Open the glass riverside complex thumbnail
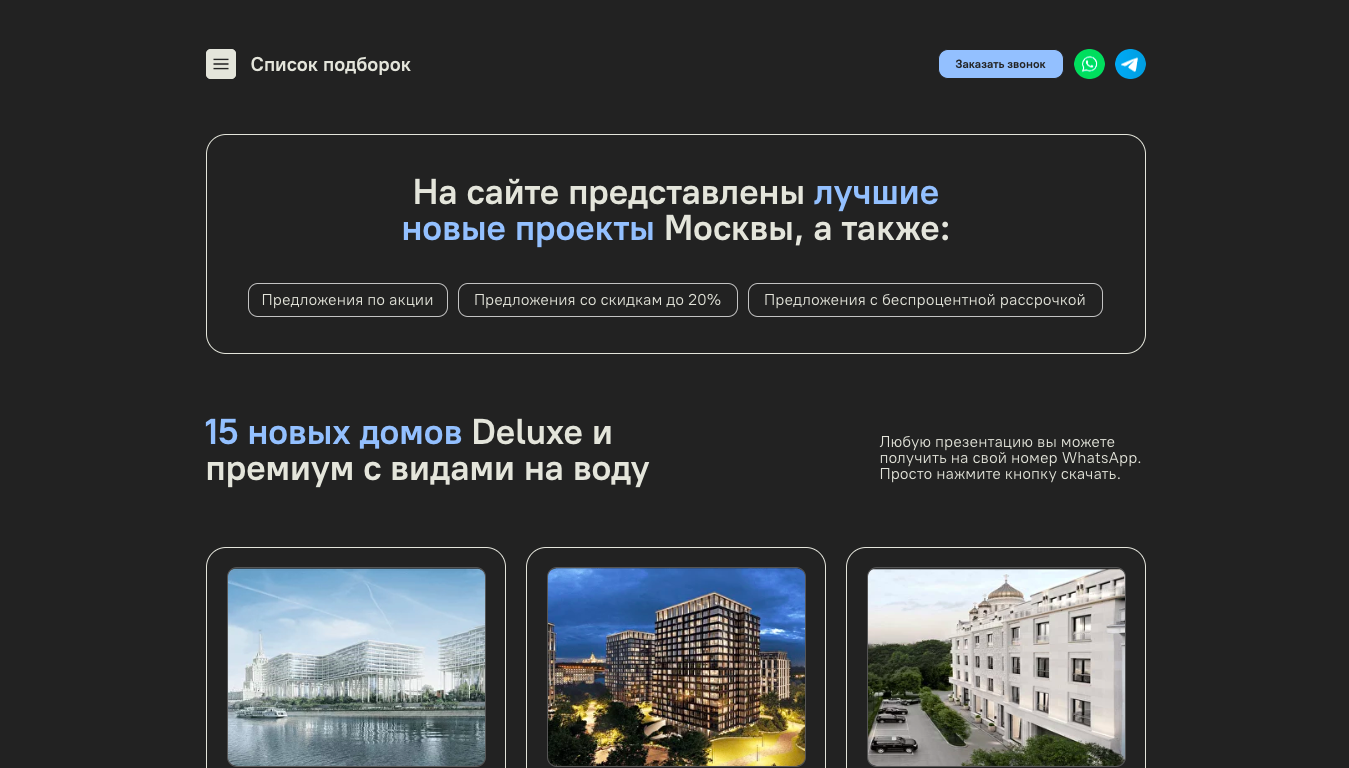Image resolution: width=1349 pixels, height=768 pixels. tap(356, 667)
